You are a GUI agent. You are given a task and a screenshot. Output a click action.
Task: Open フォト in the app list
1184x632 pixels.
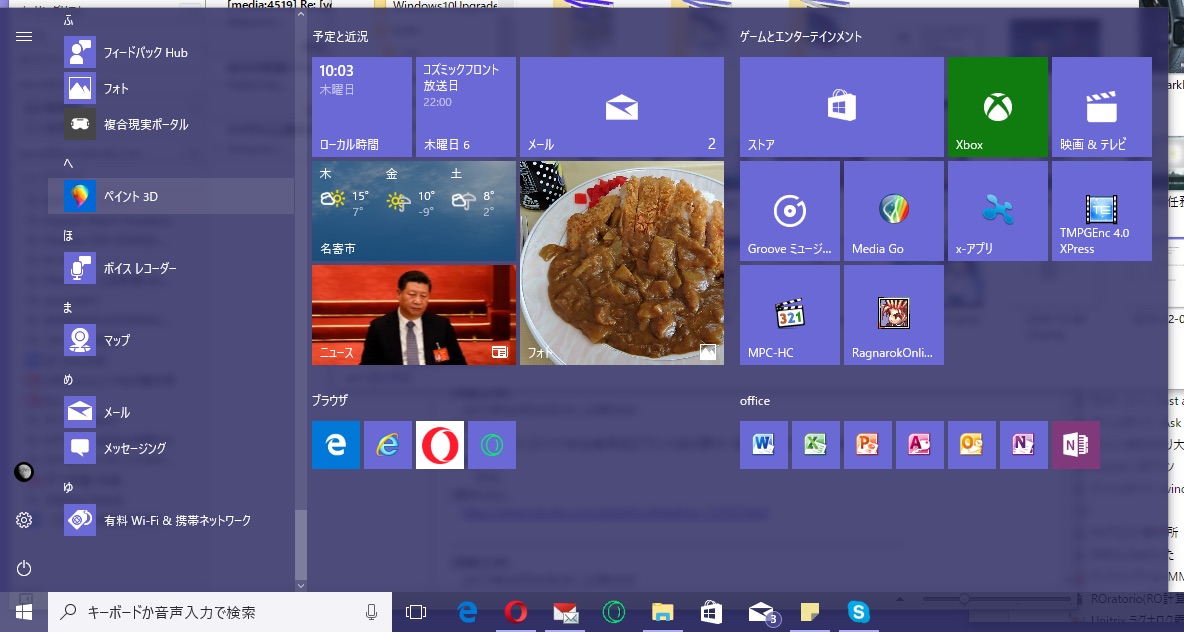171,88
